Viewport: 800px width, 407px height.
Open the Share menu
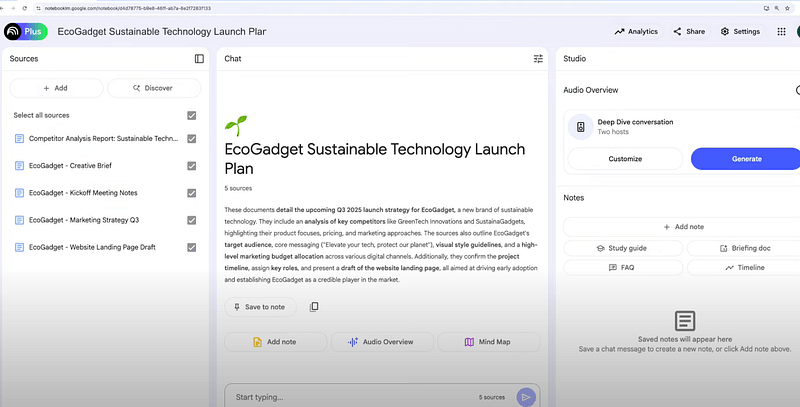pyautogui.click(x=689, y=31)
